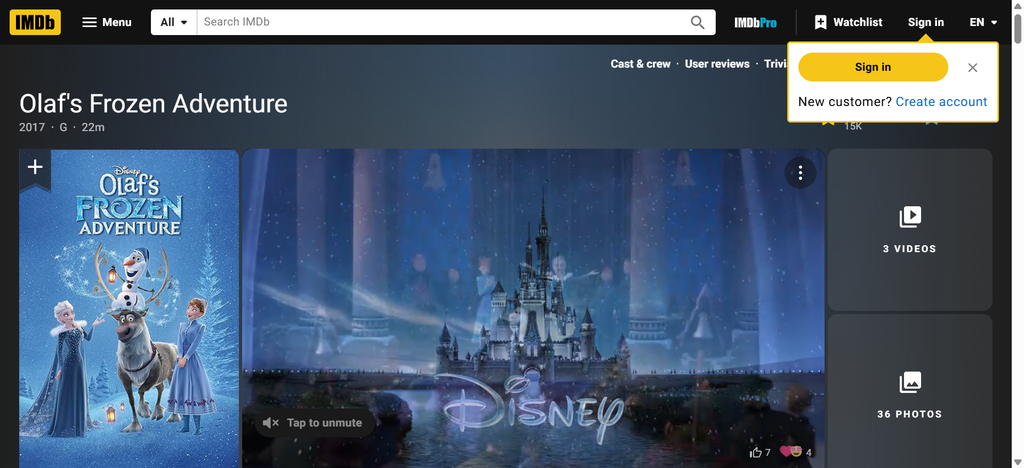This screenshot has height=468, width=1024.
Task: Click the Sign in header link
Action: click(925, 22)
